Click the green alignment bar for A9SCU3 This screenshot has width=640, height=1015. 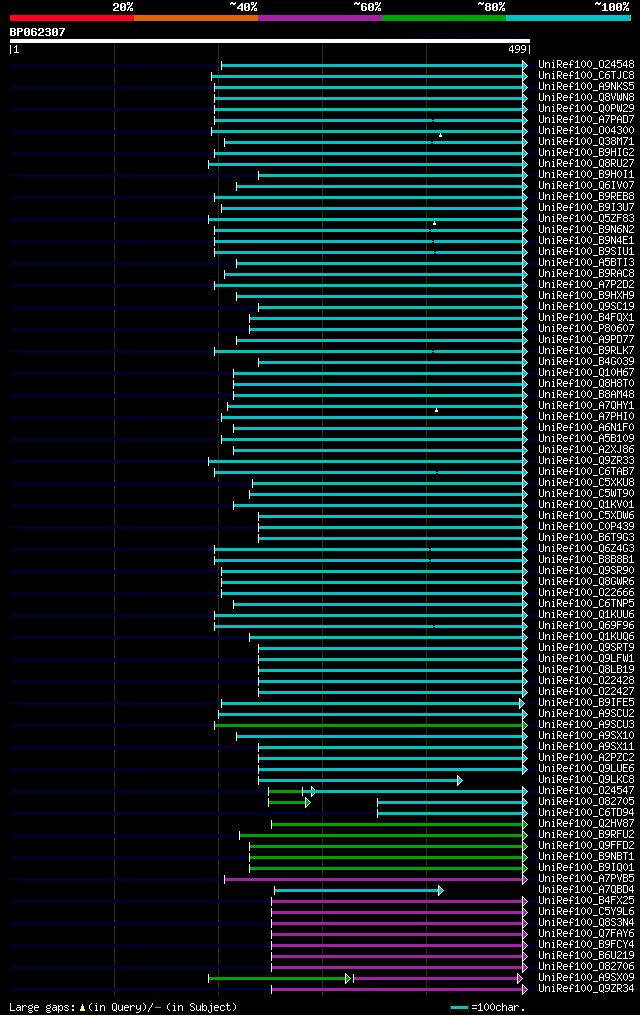(x=371, y=726)
